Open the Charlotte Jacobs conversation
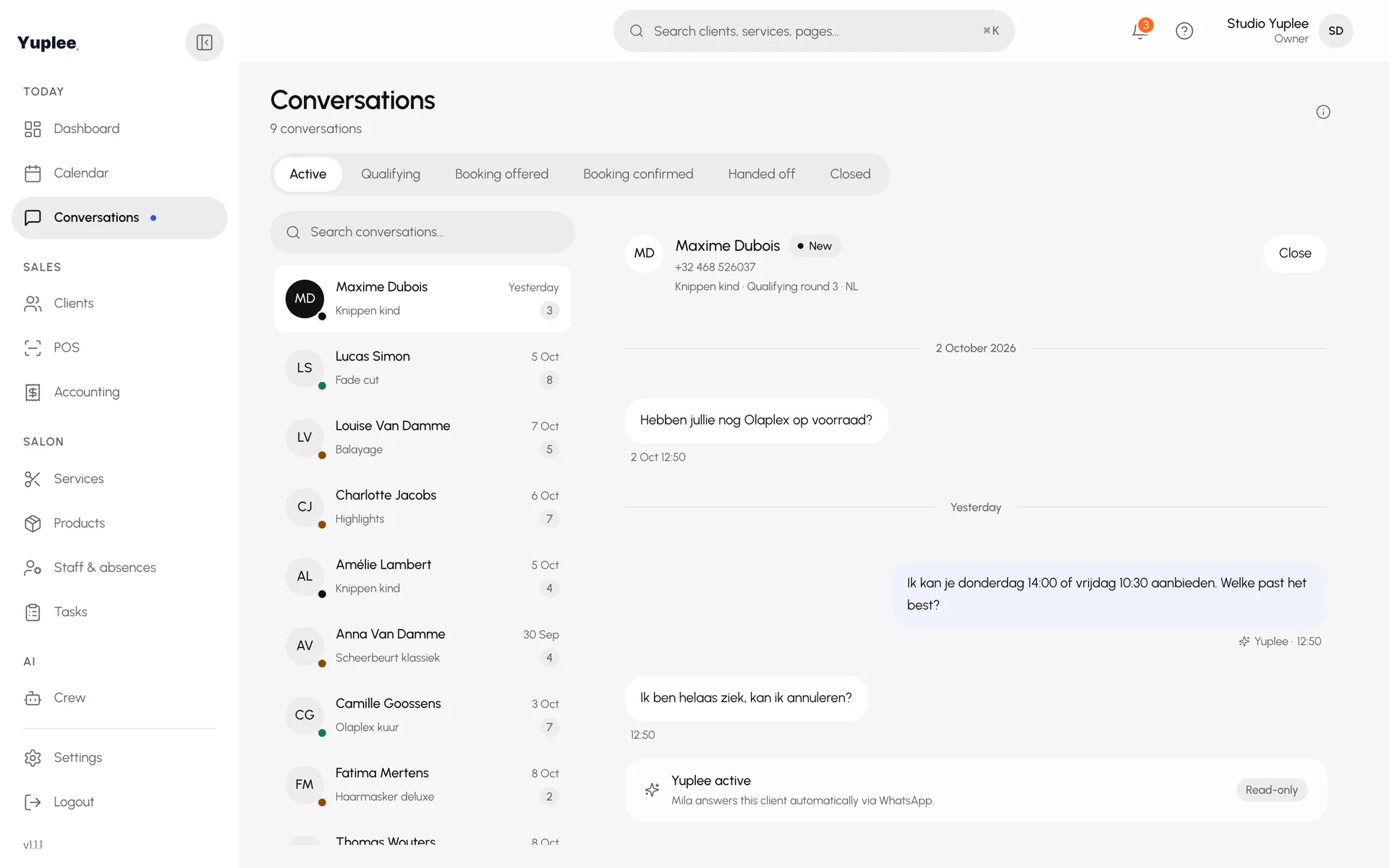Image resolution: width=1389 pixels, height=868 pixels. (x=422, y=507)
